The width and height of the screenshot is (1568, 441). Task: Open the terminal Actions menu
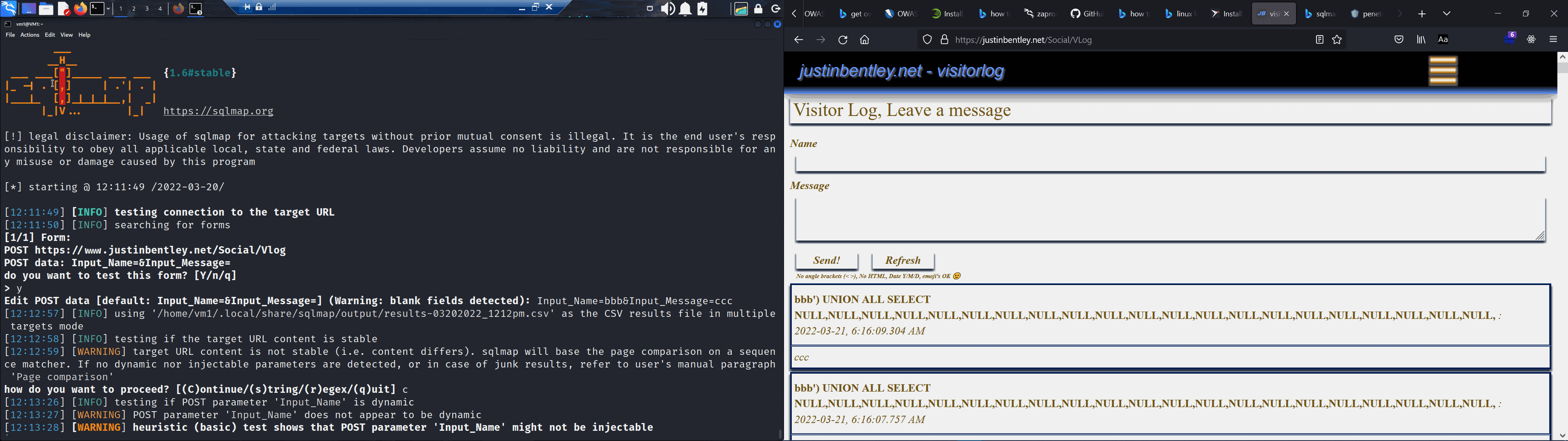pos(30,36)
